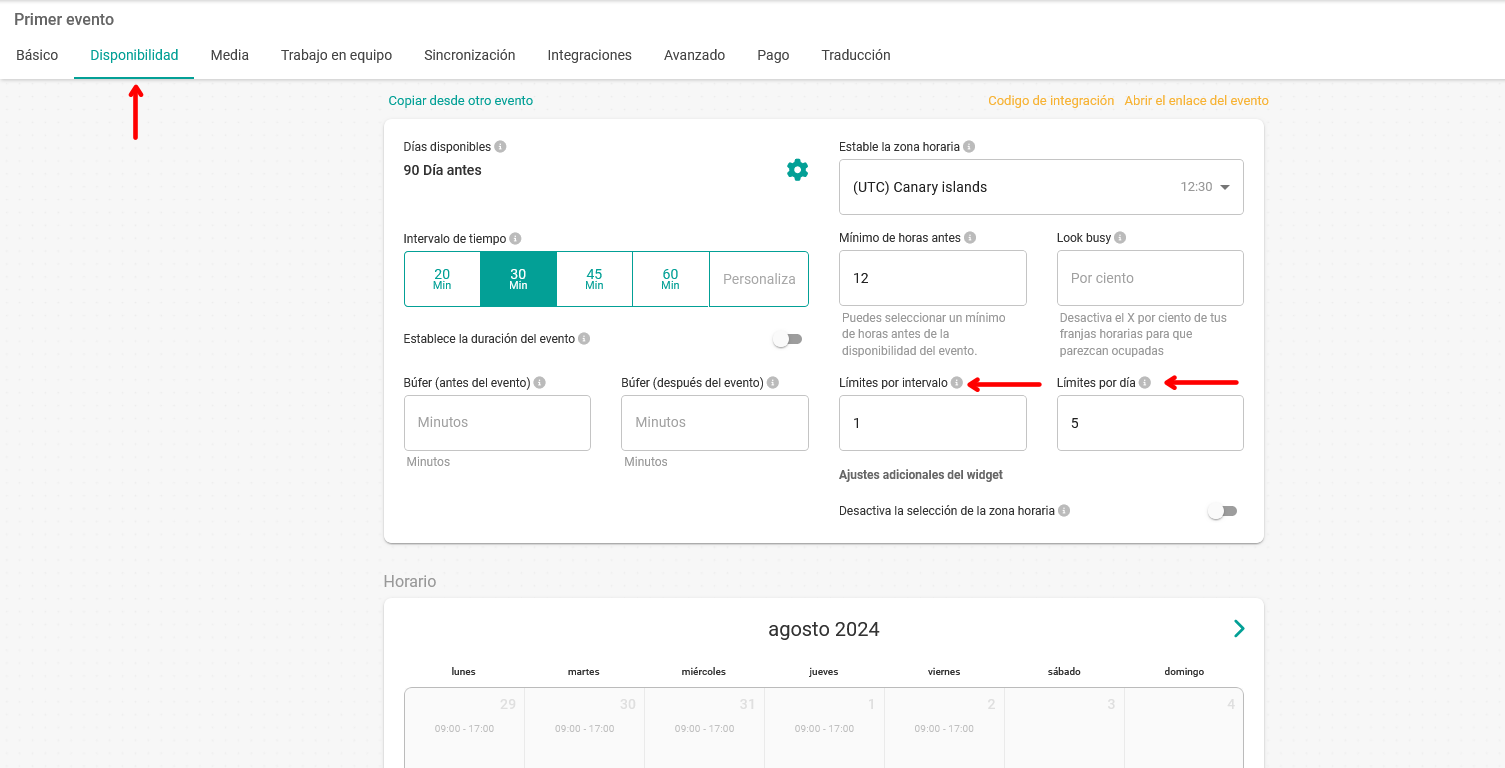Select calendar day 4 domingo
This screenshot has height=768, width=1505.
[1184, 728]
